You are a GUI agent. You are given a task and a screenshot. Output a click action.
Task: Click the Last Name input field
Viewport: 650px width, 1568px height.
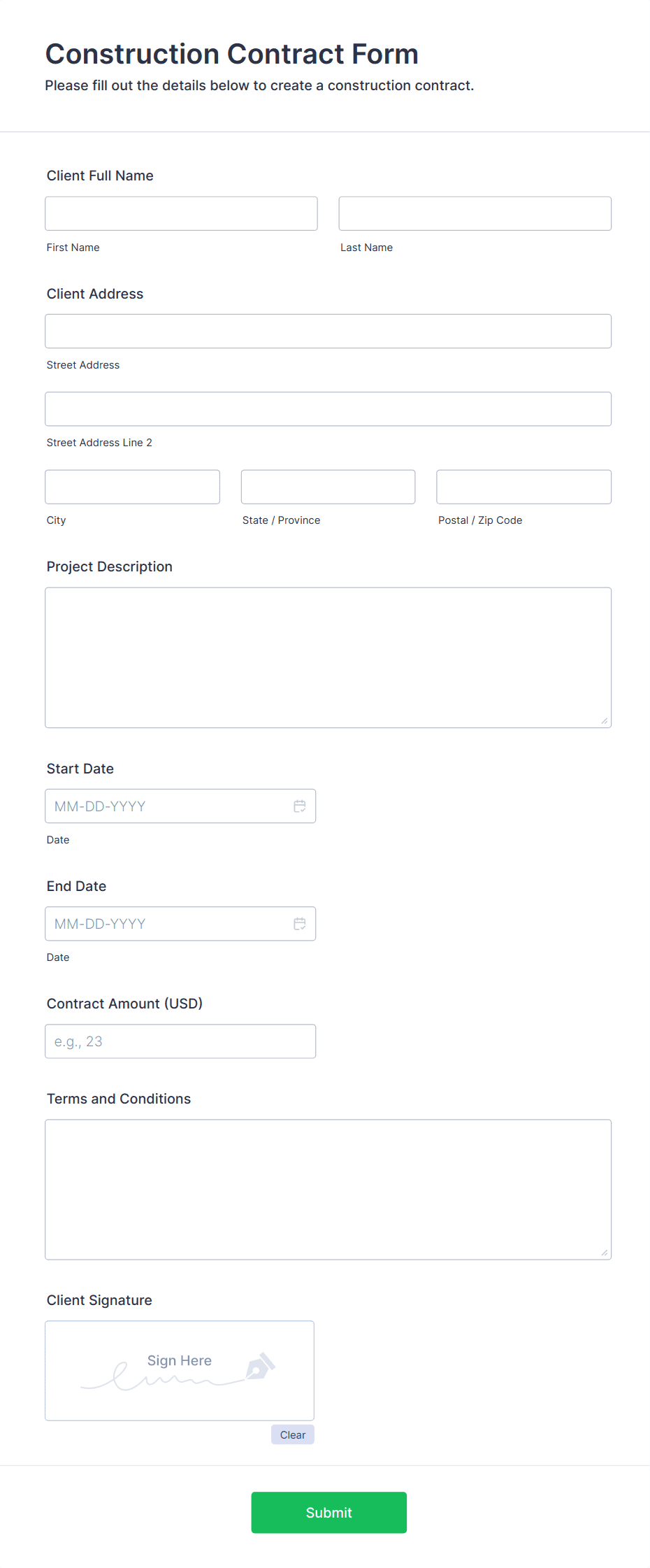474,213
